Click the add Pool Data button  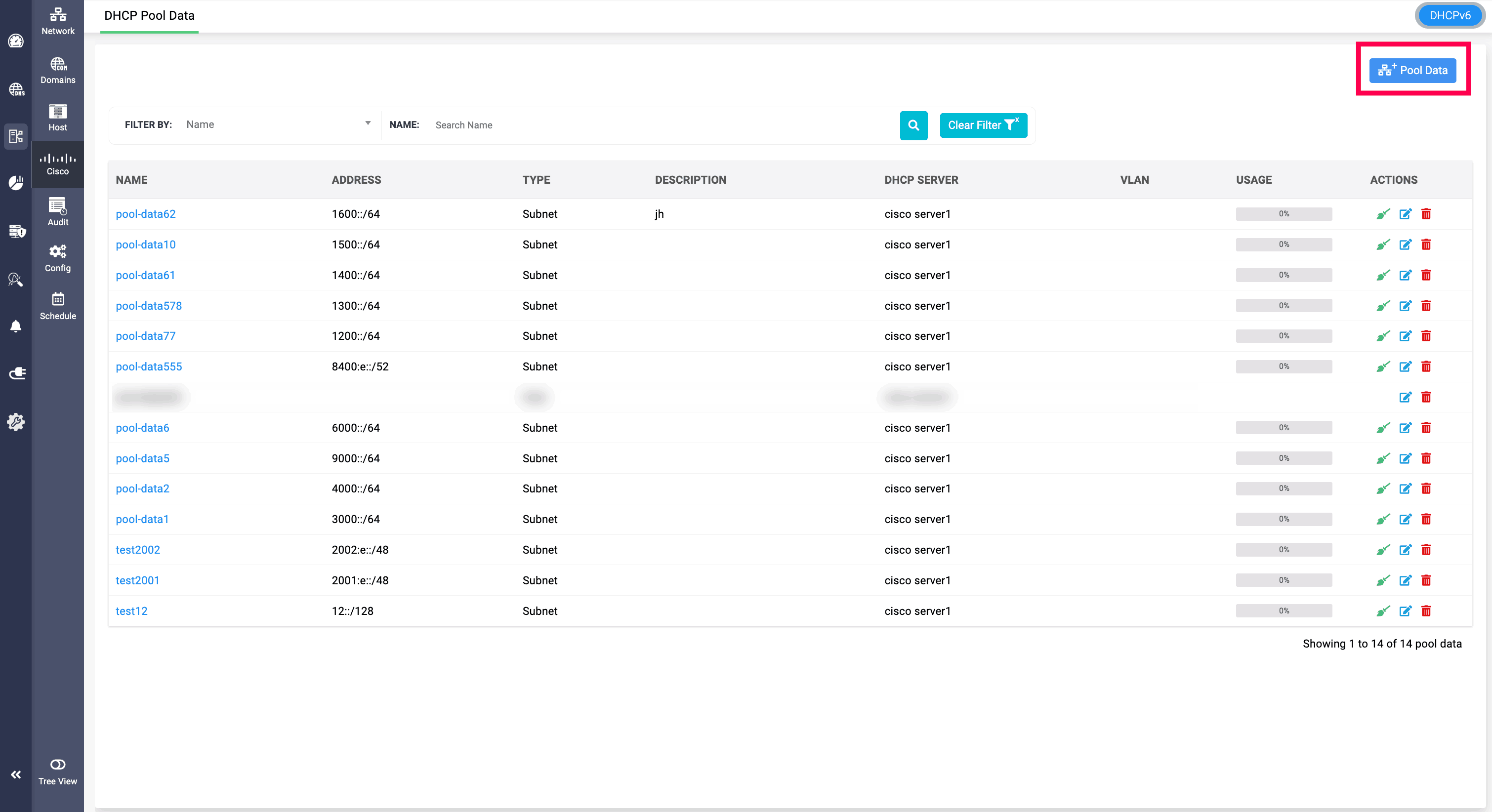(1412, 70)
